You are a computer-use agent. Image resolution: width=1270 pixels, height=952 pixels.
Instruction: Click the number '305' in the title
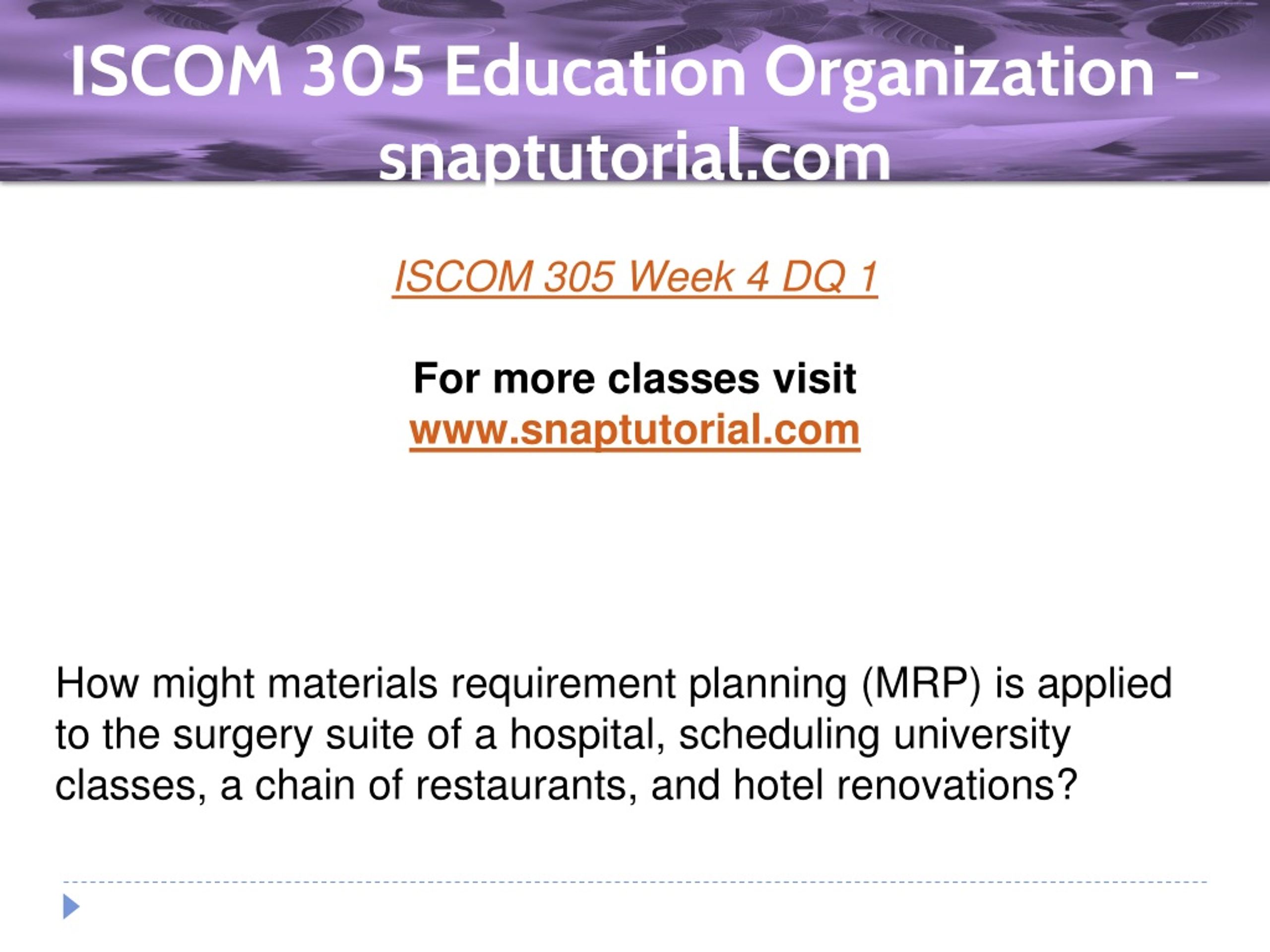coord(362,73)
